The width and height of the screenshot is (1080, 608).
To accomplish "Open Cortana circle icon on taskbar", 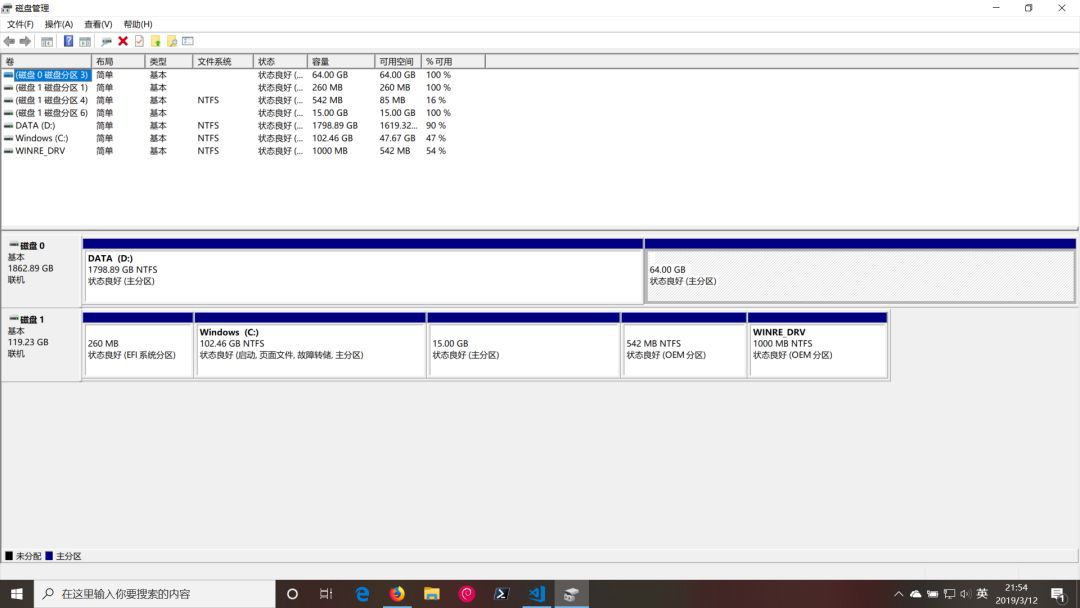I will click(292, 594).
